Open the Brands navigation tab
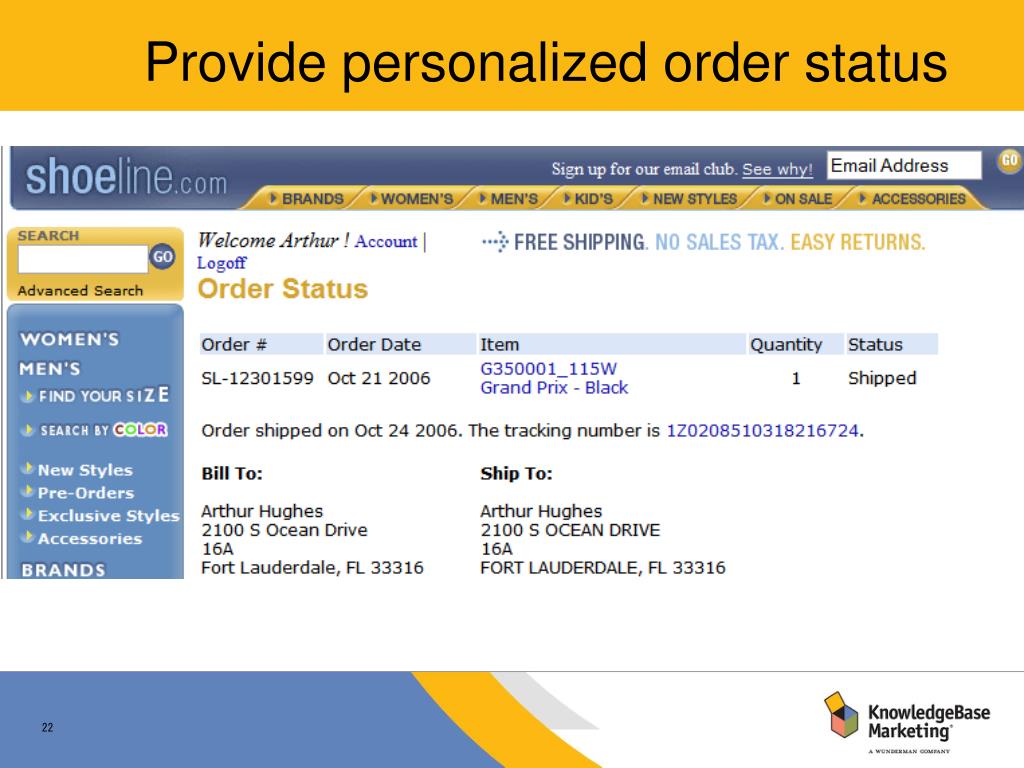Viewport: 1024px width, 768px height. pos(306,199)
